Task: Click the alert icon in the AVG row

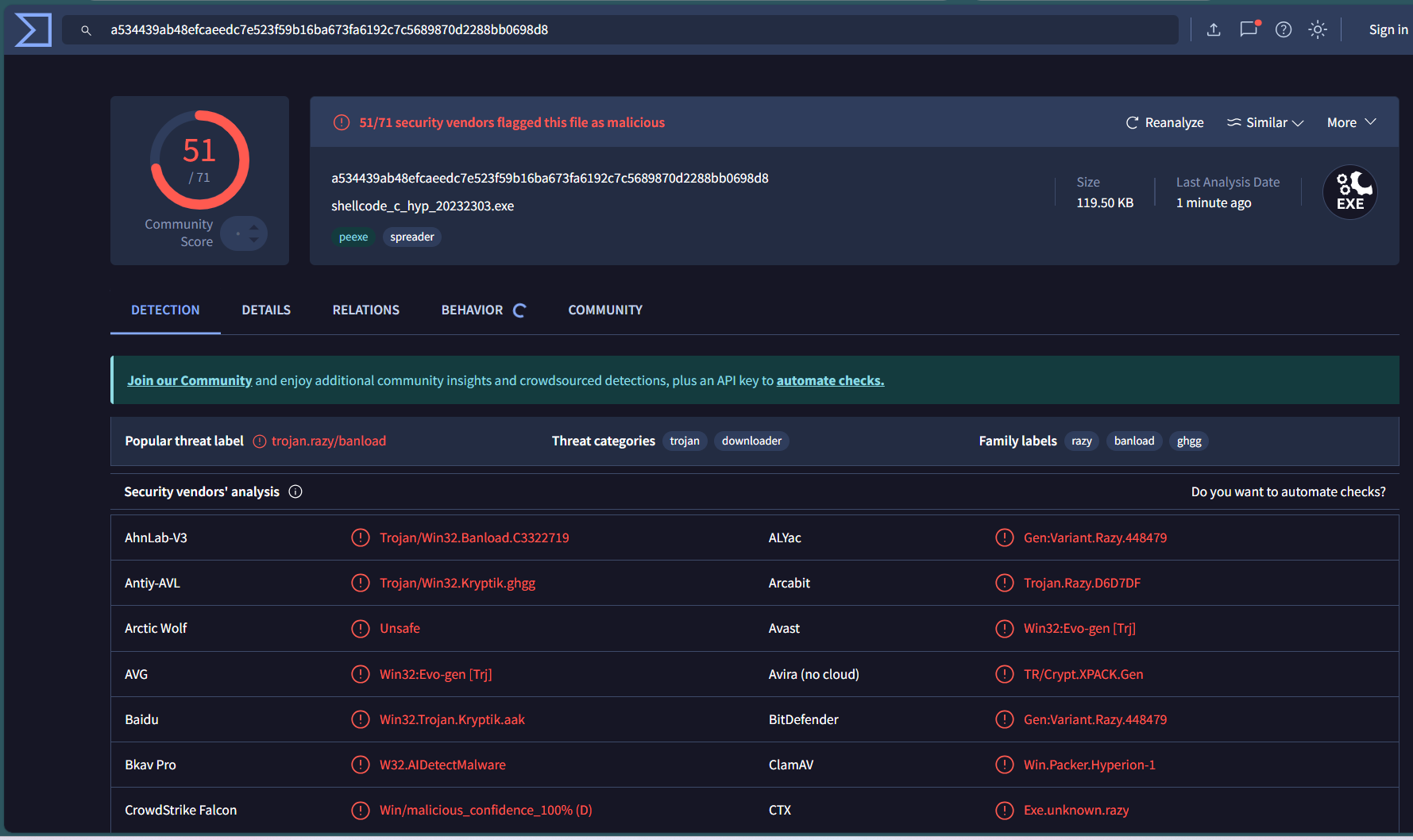Action: 361,674
